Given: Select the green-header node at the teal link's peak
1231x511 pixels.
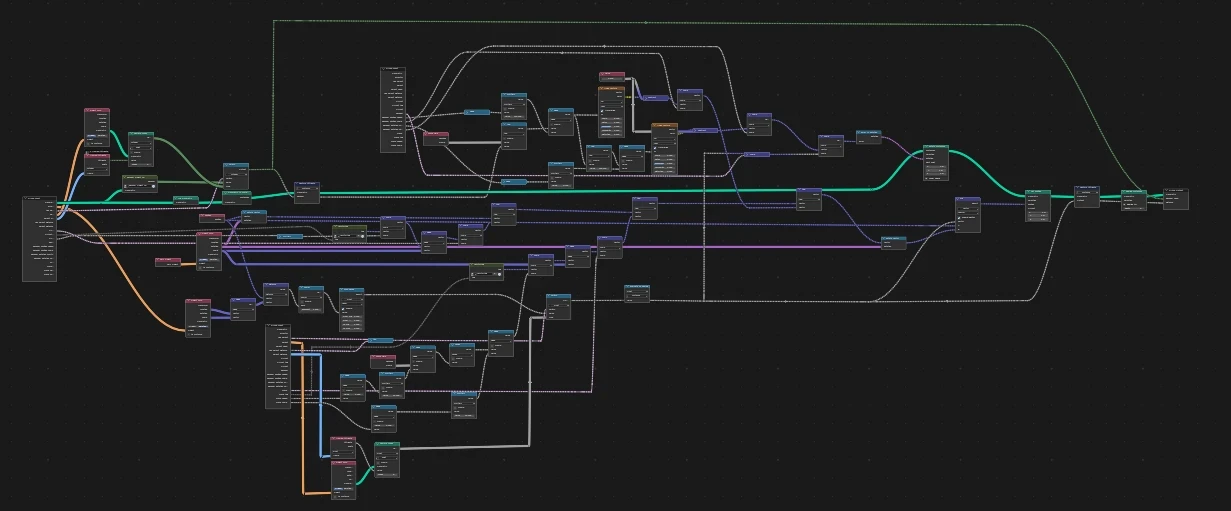Looking at the screenshot, I should [x=936, y=161].
